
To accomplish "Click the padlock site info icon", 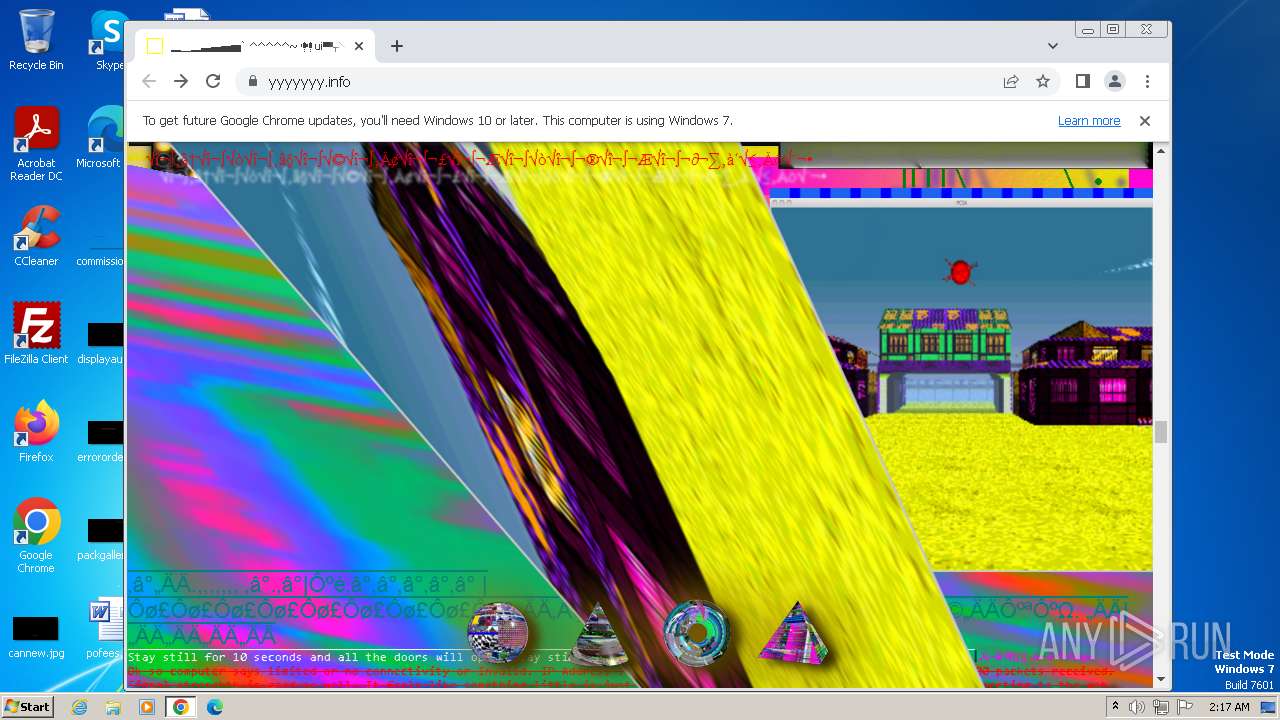I will 252,82.
